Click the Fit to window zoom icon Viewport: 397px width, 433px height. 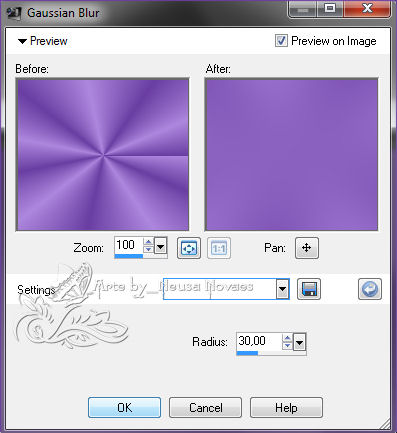[189, 248]
